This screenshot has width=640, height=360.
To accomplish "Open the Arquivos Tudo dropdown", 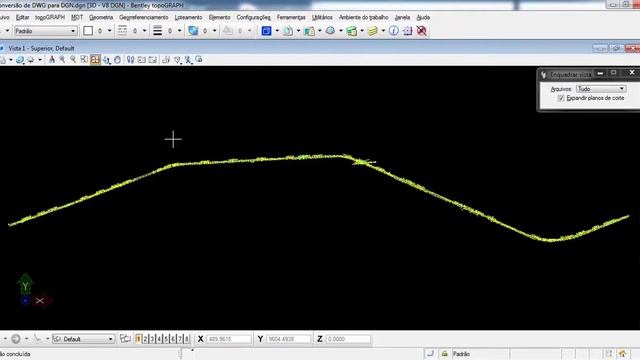I will point(601,89).
